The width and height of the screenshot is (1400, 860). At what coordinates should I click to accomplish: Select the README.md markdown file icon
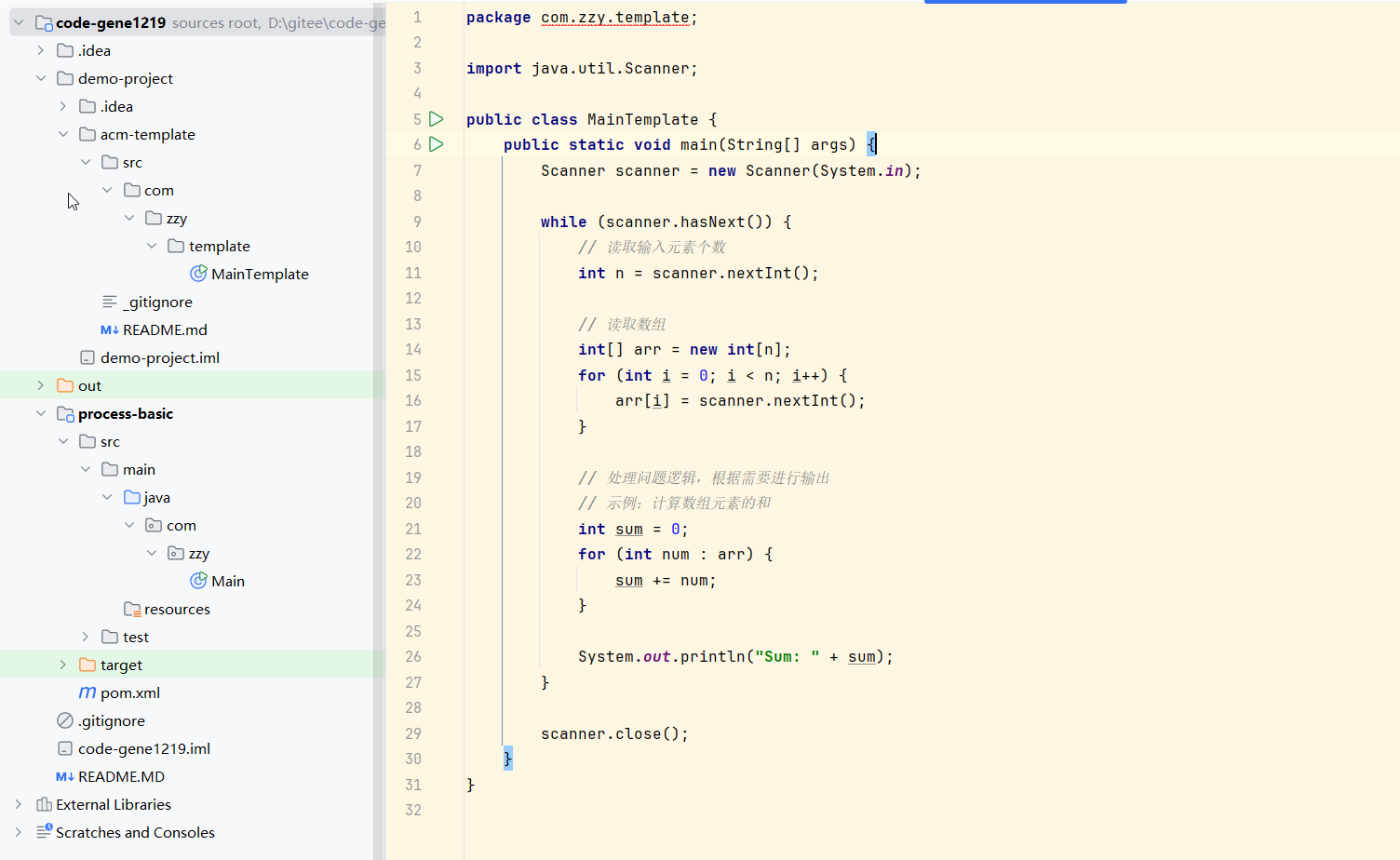pos(109,329)
